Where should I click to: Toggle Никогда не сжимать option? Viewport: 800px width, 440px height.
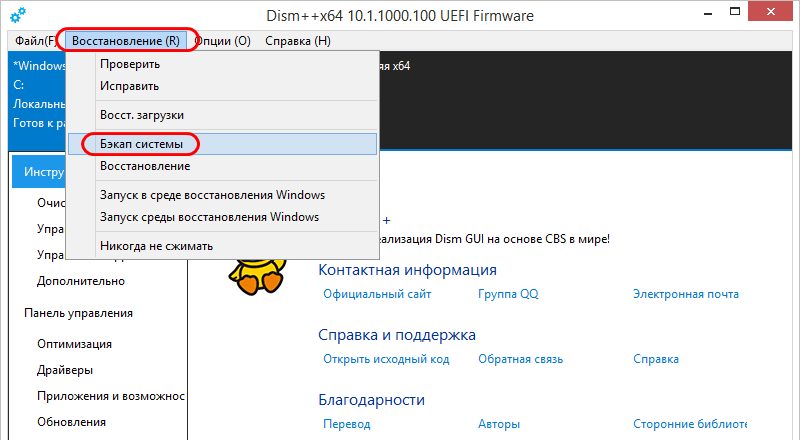click(x=222, y=247)
